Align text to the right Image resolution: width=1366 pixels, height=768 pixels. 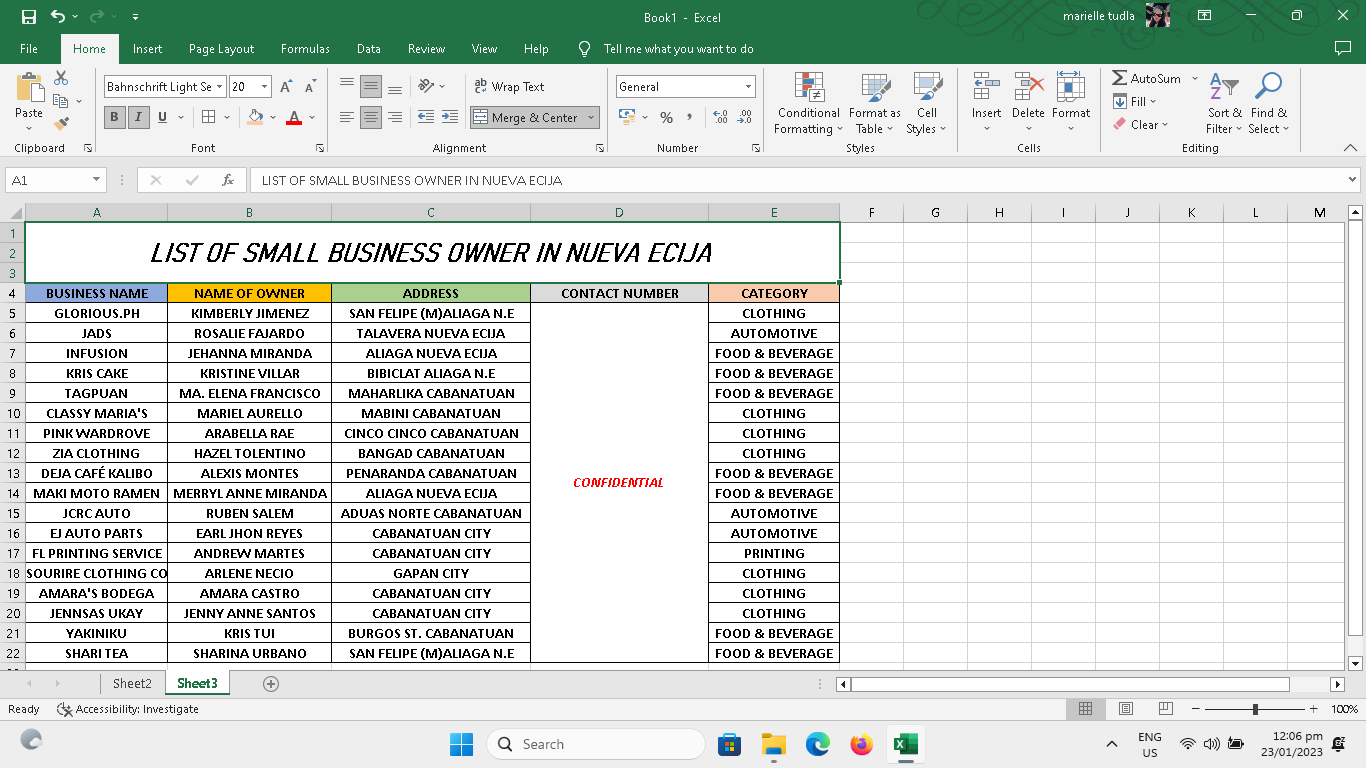click(395, 117)
